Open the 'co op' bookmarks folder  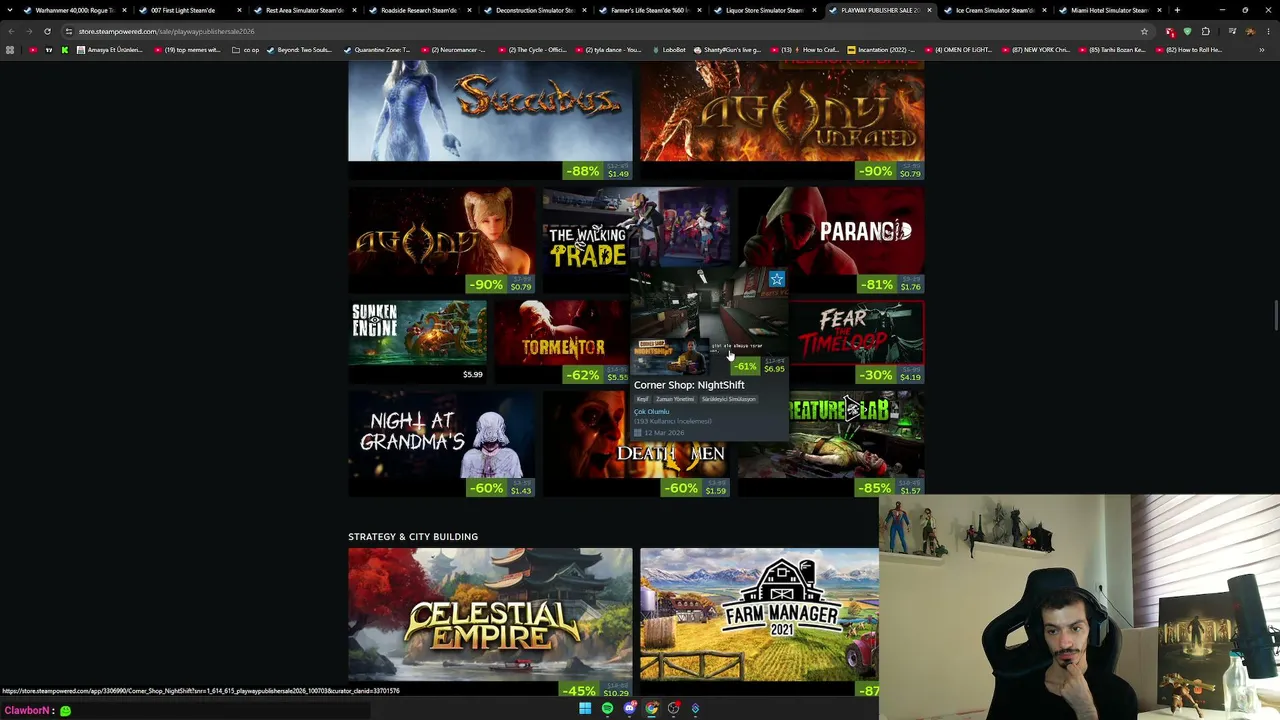click(x=245, y=50)
